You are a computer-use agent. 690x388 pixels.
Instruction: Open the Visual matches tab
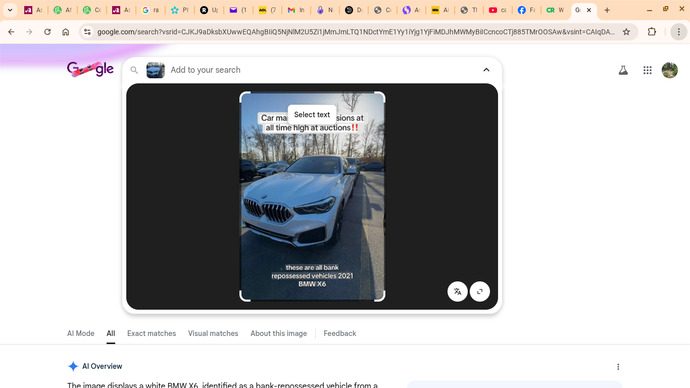pyautogui.click(x=213, y=333)
